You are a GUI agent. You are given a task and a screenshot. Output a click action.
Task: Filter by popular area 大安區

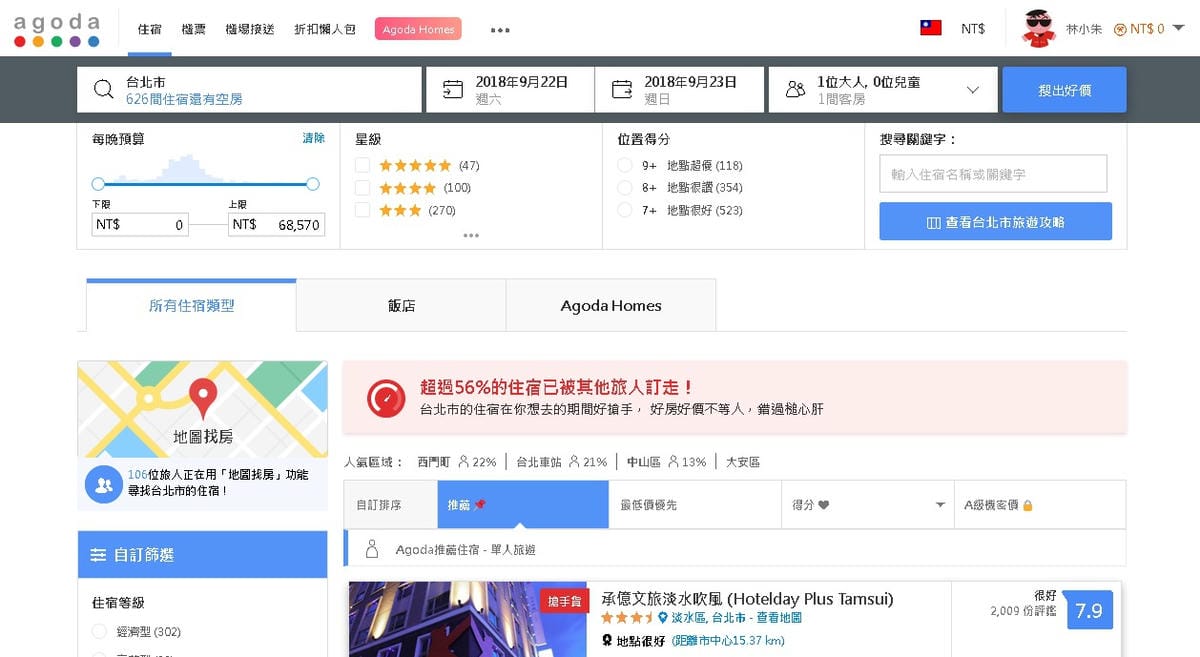point(743,462)
